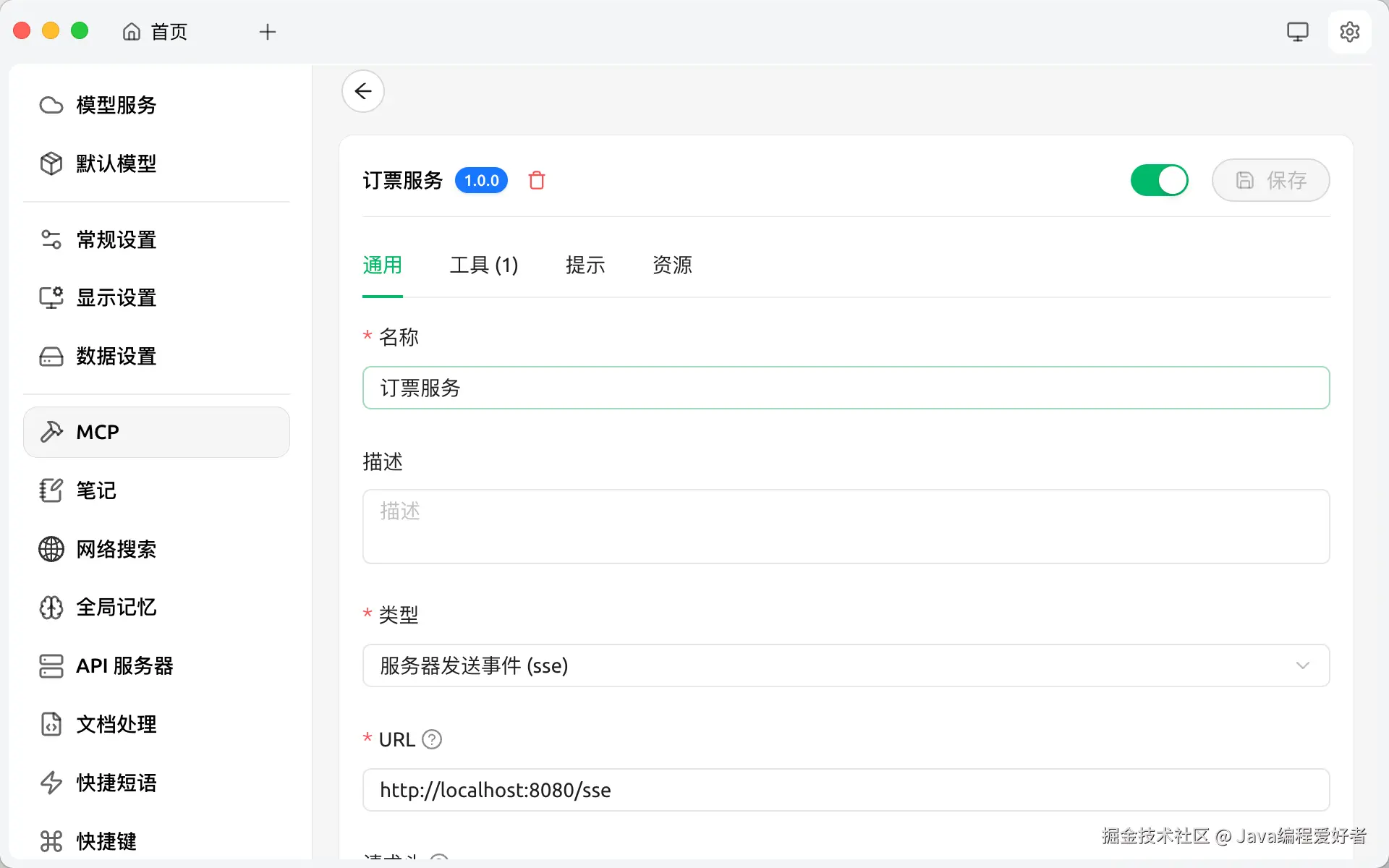Open 快捷短语 settings in sidebar
The height and width of the screenshot is (868, 1389).
116,783
